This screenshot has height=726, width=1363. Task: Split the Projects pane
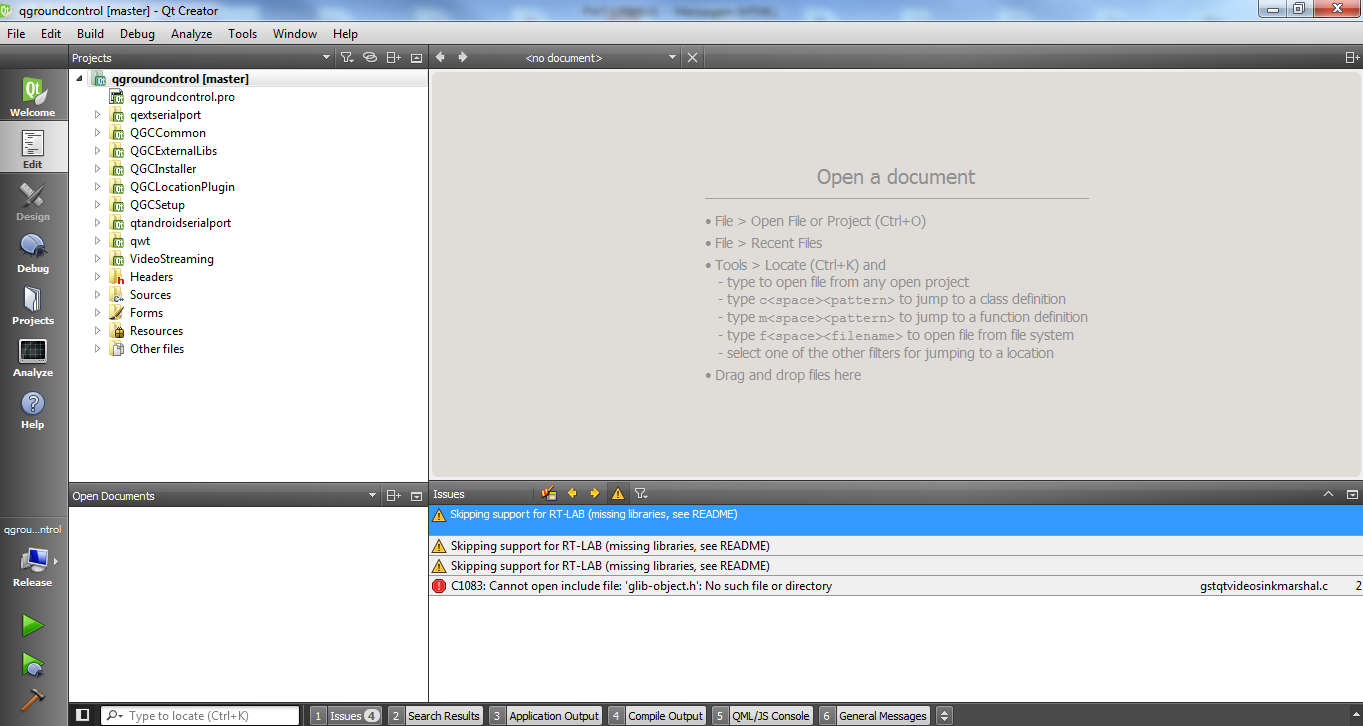point(394,58)
